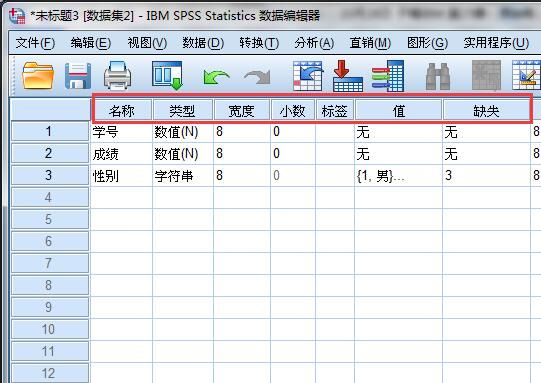Click the greyed decimals cell in 性别 row

tap(293, 176)
